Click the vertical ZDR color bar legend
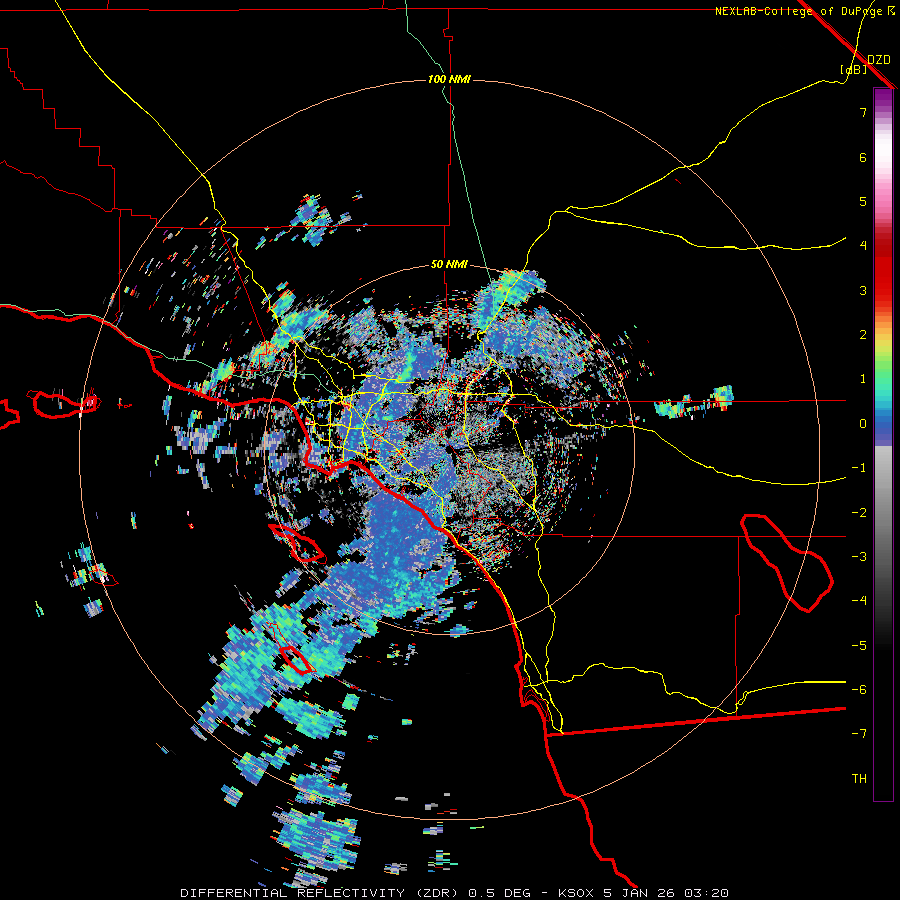Viewport: 900px width, 900px height. pos(883,444)
